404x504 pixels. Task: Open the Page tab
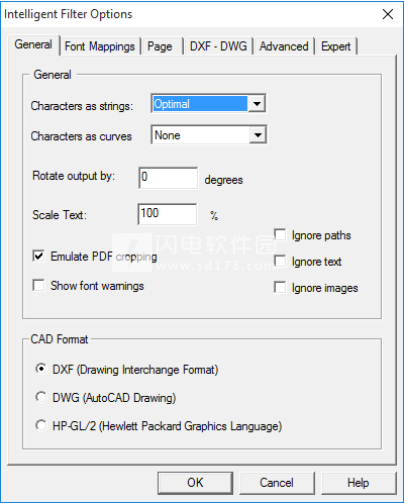point(160,46)
